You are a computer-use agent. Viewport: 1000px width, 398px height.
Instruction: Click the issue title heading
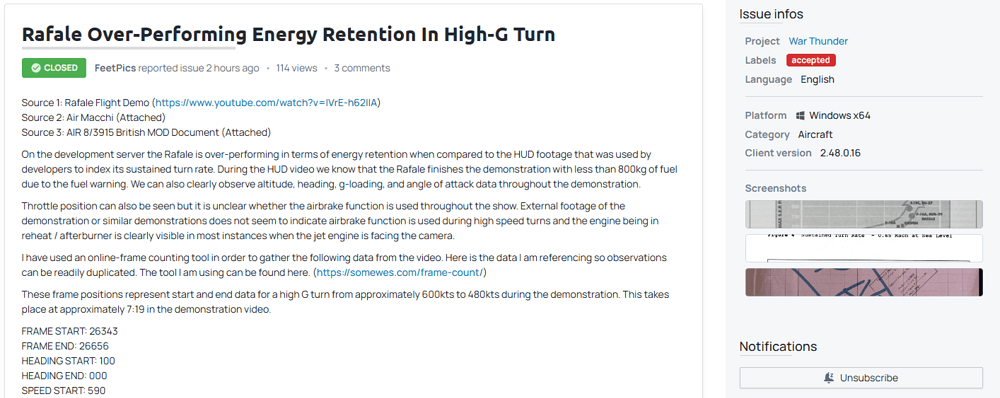pos(288,34)
